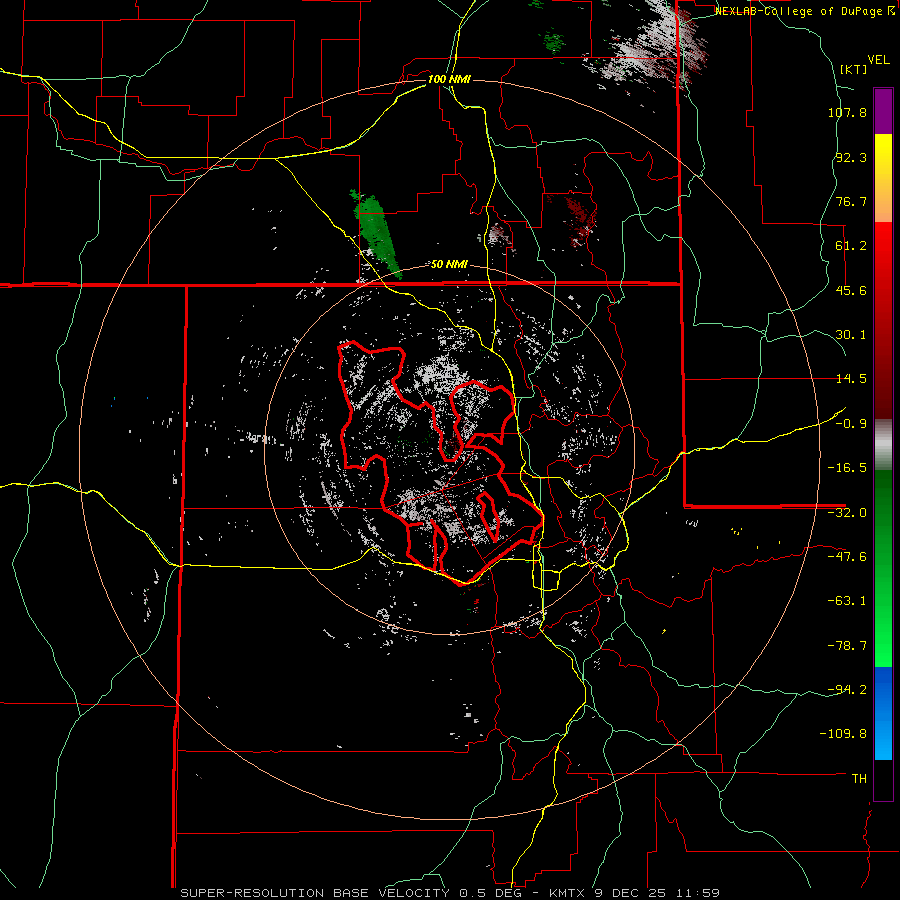Select the 30.1 scale value
The image size is (900, 900).
point(851,335)
